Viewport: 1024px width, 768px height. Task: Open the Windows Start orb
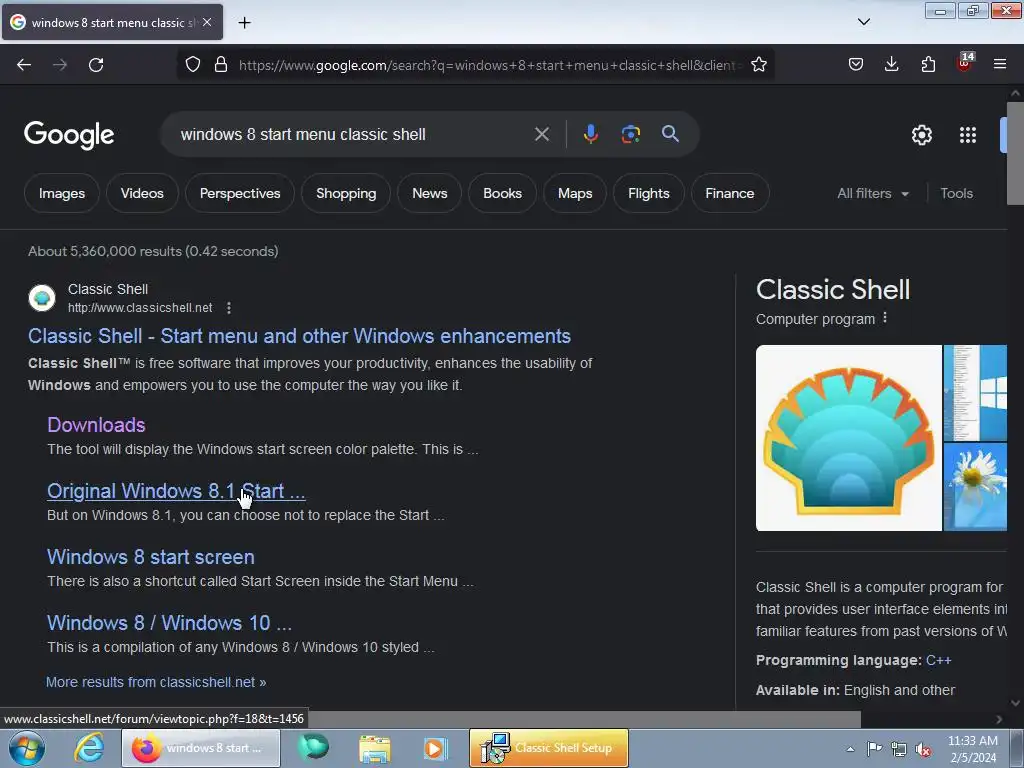coord(27,748)
